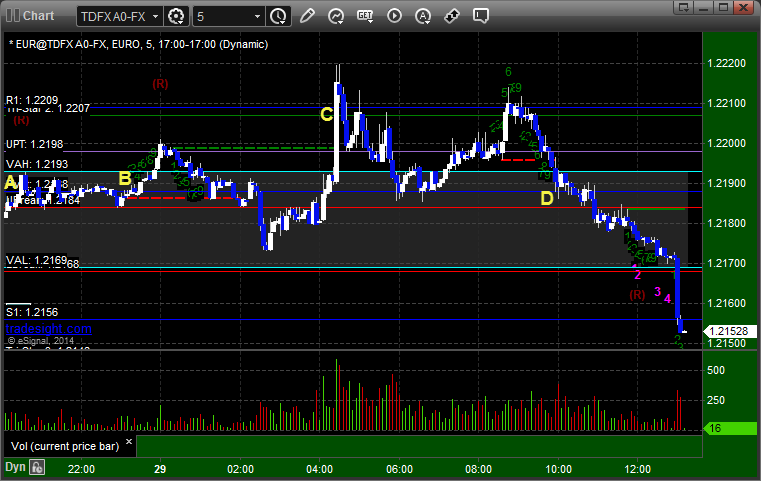Viewport: 761px width, 481px height.
Task: Click the symbol link arrows icon
Action: [452, 16]
